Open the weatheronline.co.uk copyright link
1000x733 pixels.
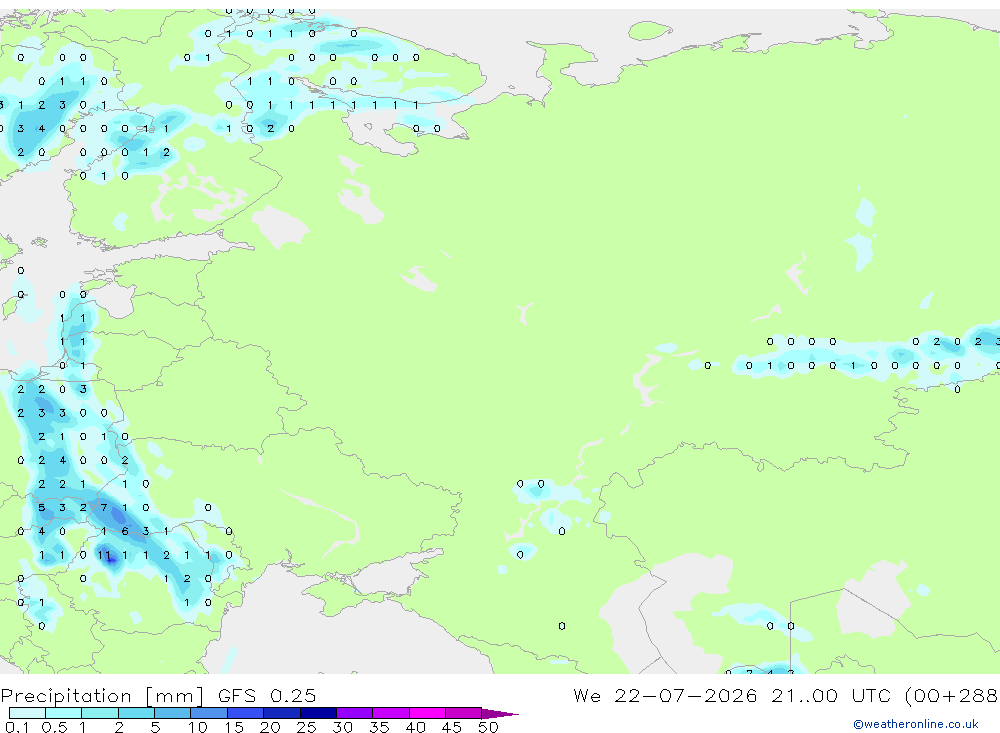(x=916, y=724)
